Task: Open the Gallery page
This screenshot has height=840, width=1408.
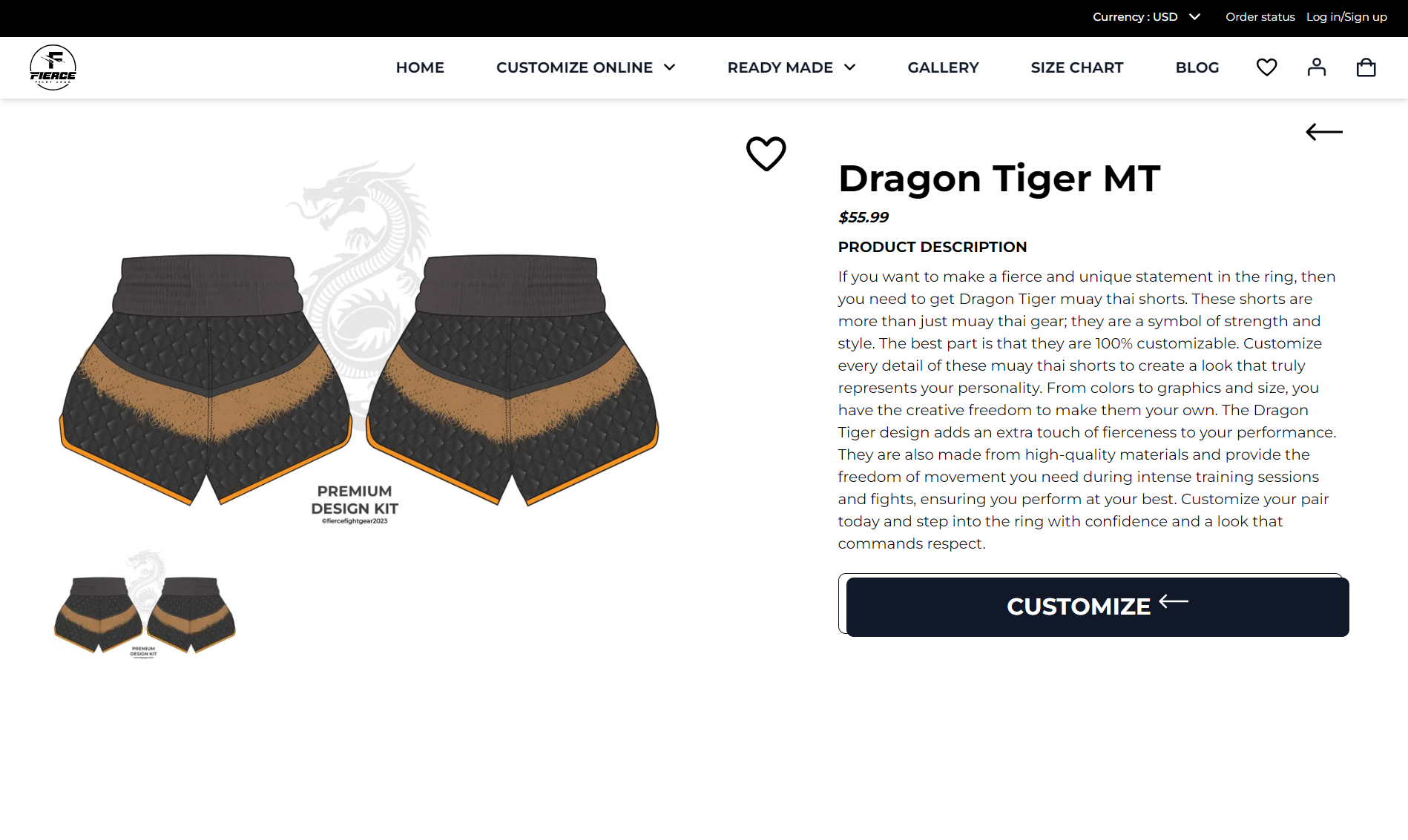Action: [943, 67]
